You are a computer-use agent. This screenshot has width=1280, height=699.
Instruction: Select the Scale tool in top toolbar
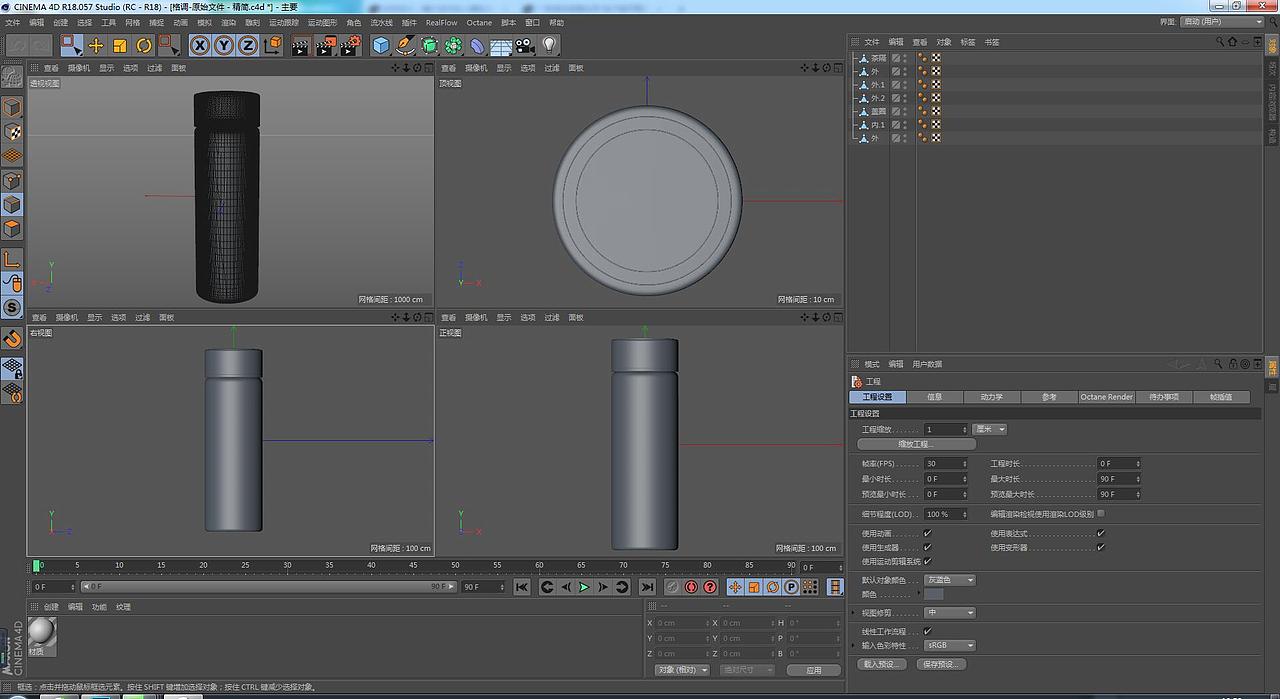point(120,45)
